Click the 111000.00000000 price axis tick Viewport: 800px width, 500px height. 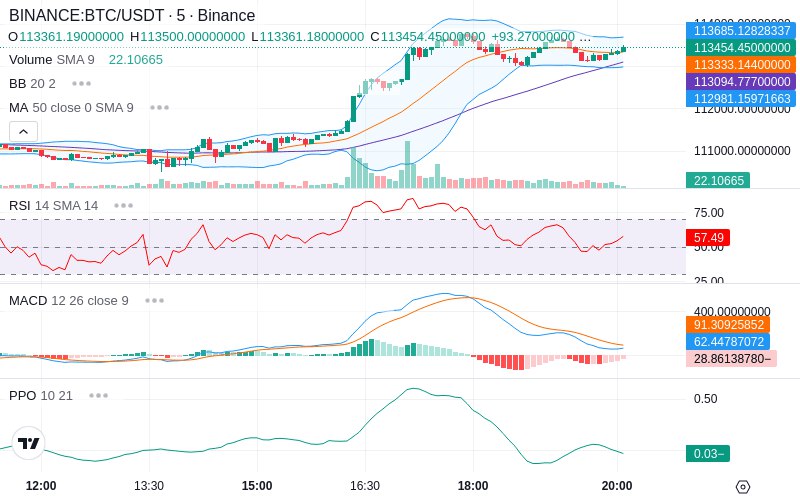pos(742,151)
